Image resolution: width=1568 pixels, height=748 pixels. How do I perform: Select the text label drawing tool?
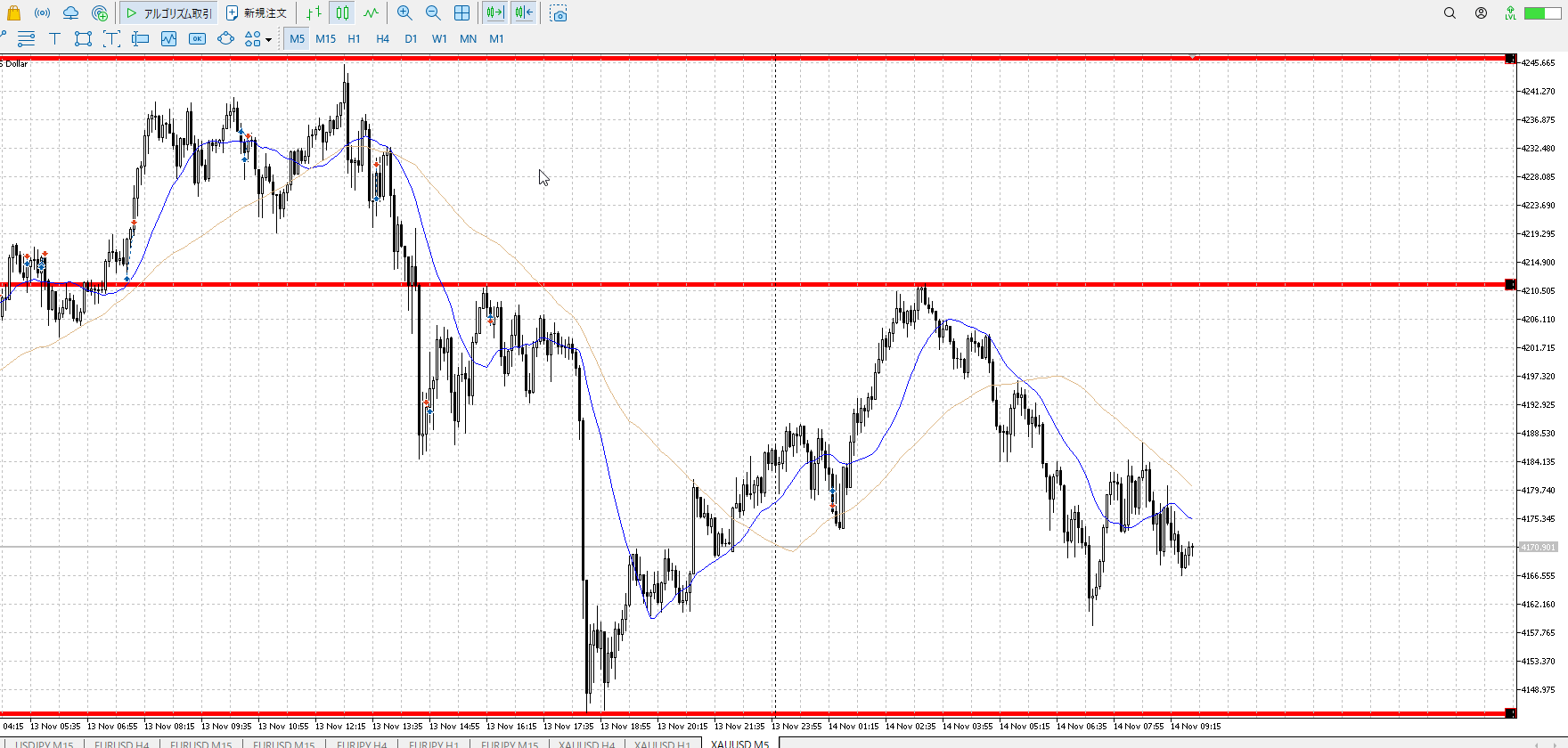[54, 38]
